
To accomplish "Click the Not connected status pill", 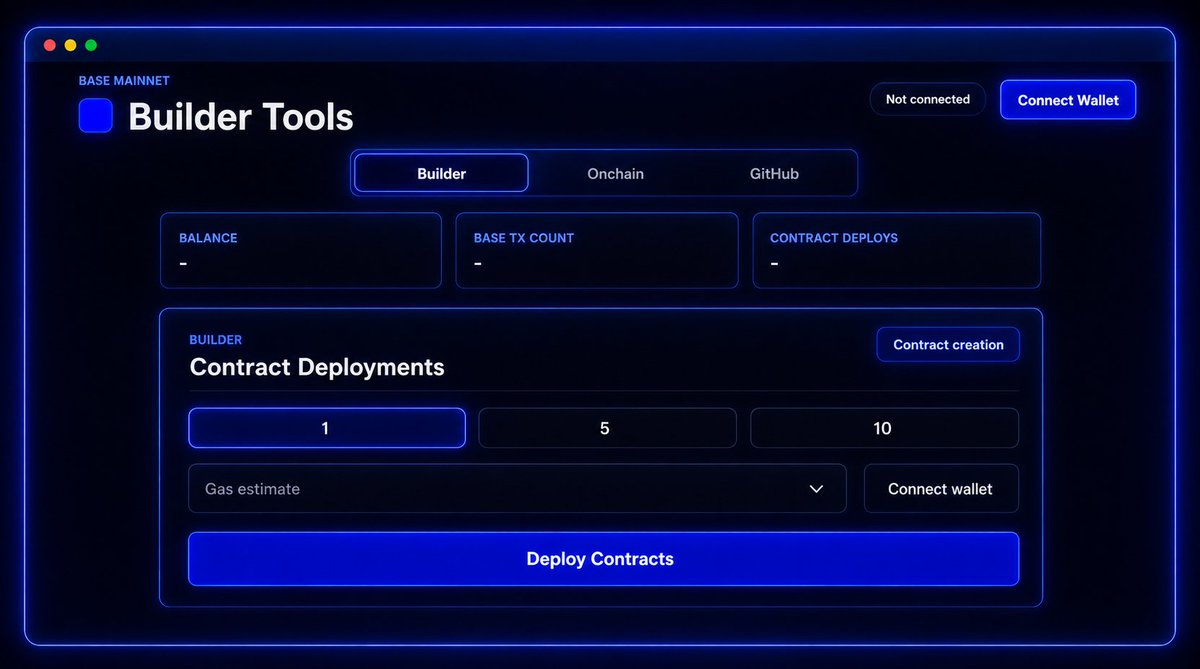I will (928, 99).
